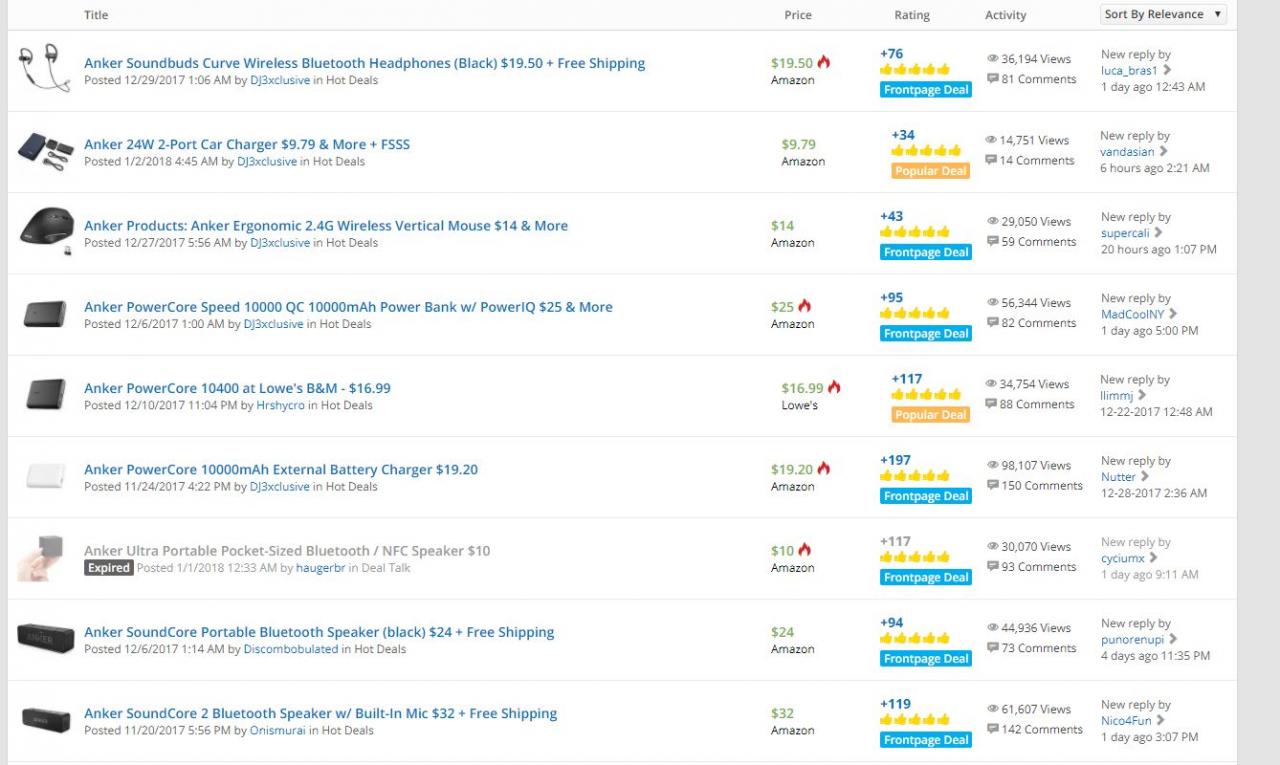This screenshot has height=765, width=1280.
Task: Click the 56,344 Views count
Action: coord(1036,302)
